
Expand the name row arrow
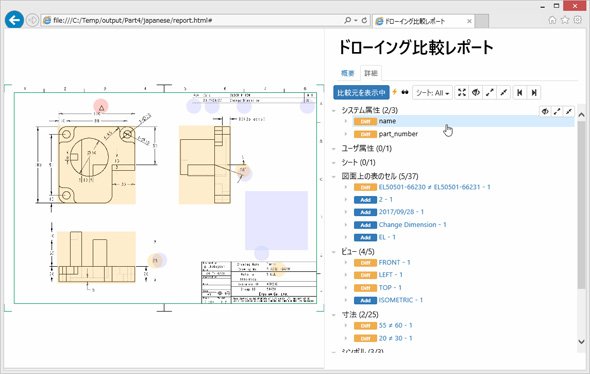pos(346,121)
